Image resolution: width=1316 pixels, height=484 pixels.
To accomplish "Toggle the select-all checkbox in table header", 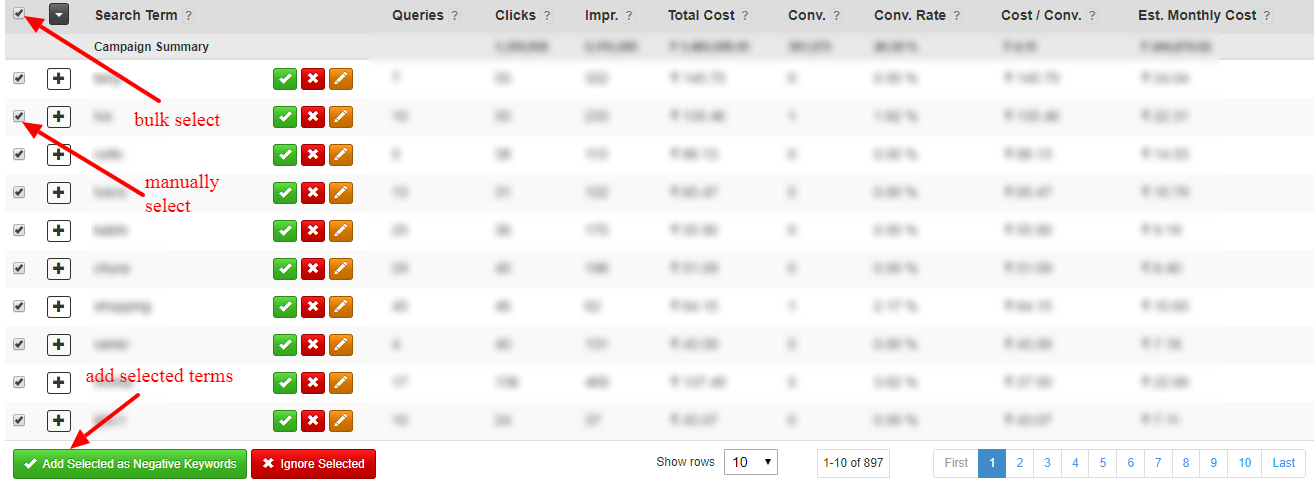I will click(x=19, y=14).
